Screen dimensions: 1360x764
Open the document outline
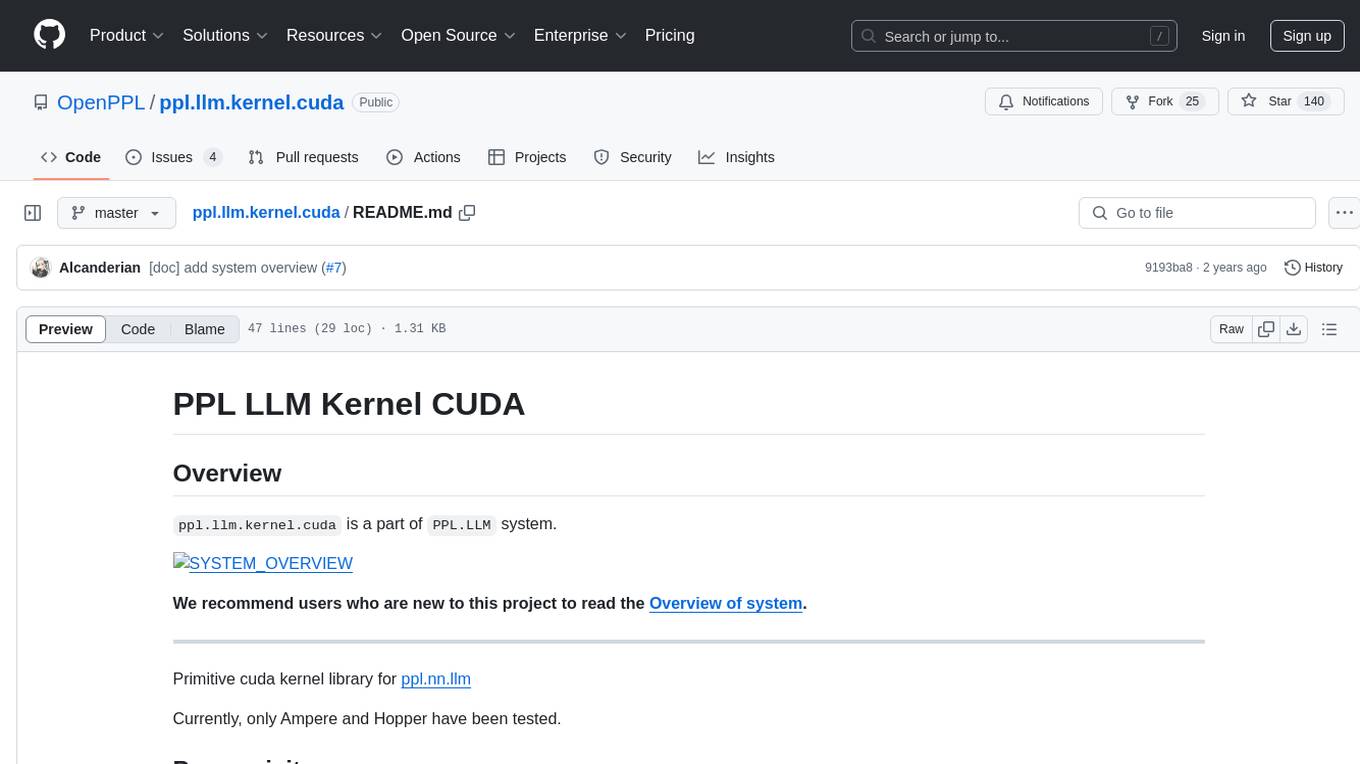tap(1329, 329)
